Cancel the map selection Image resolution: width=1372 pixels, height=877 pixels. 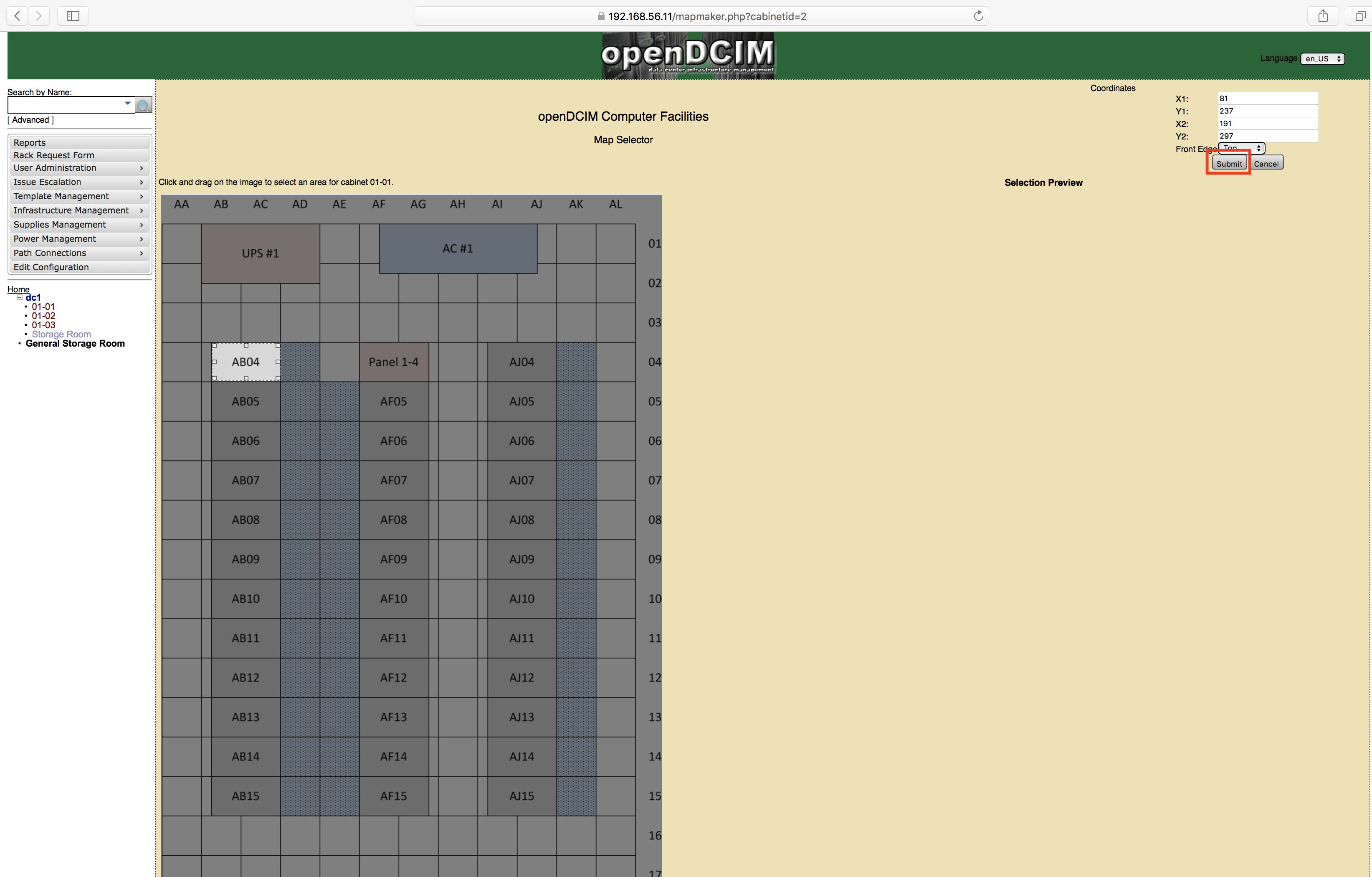point(1266,164)
